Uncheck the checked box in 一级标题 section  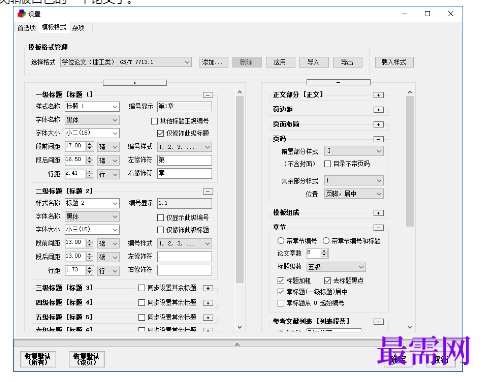pos(160,133)
